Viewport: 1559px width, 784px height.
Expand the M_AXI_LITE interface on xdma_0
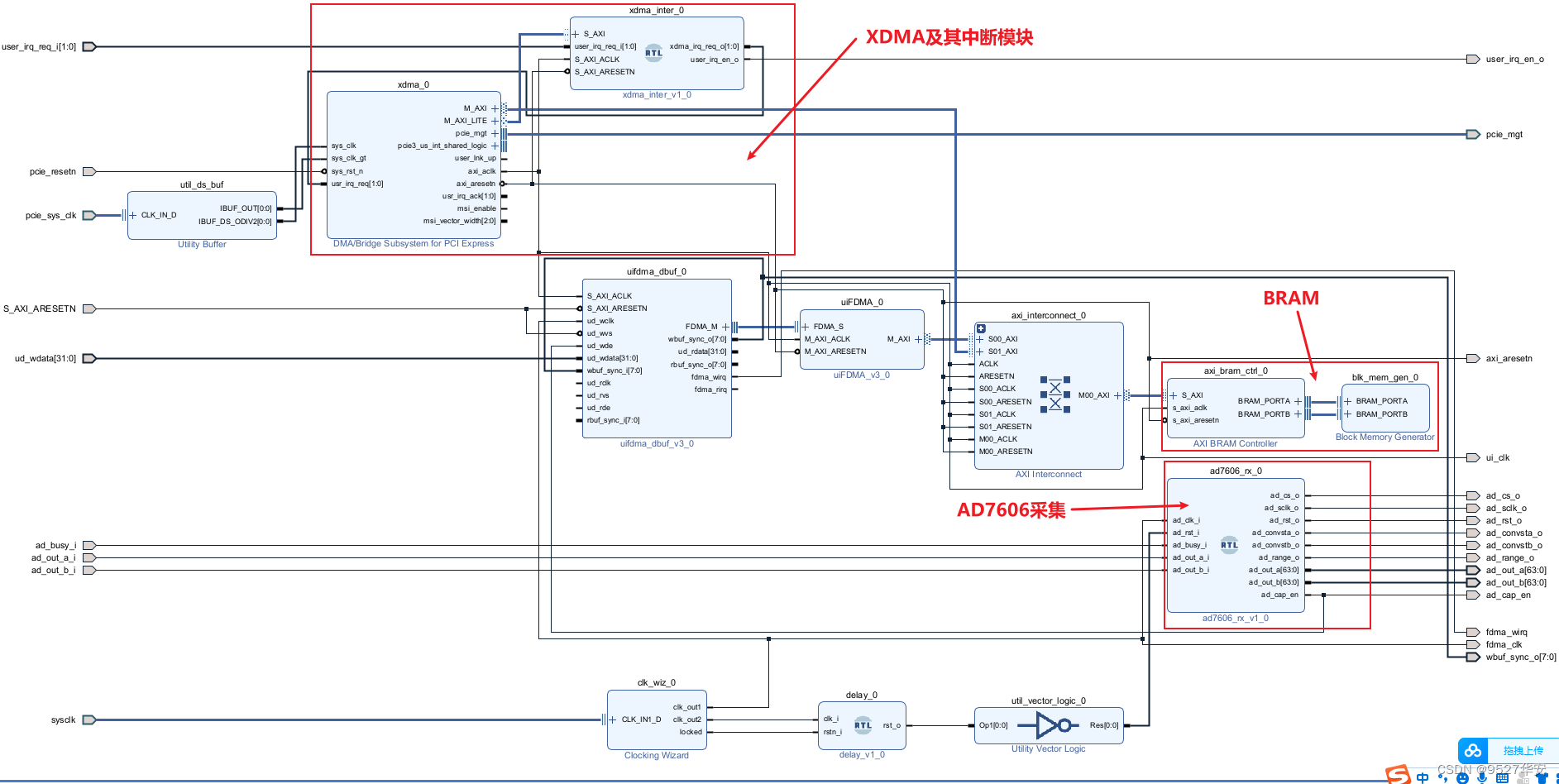tap(495, 121)
